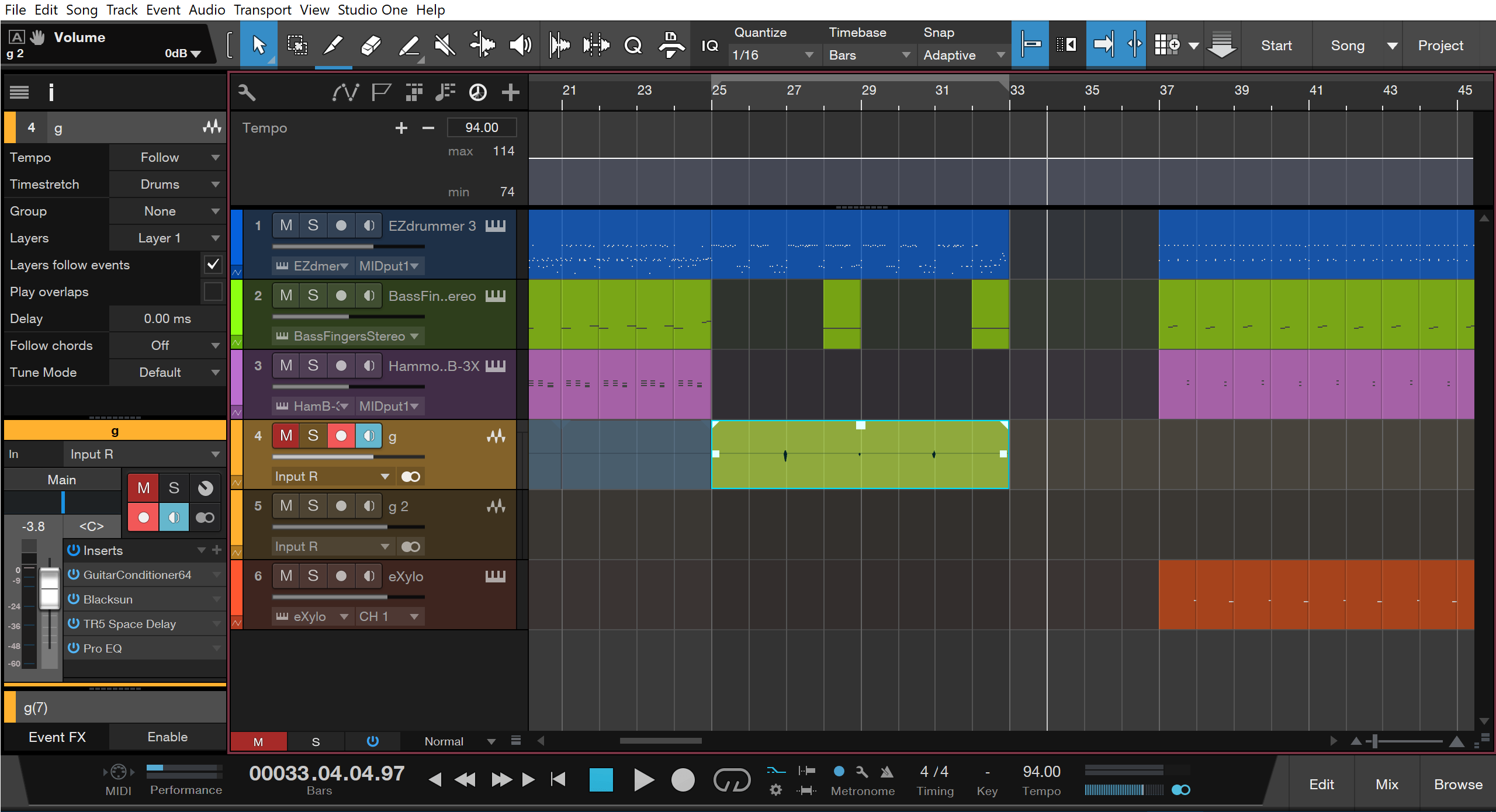Click the Mix button
1496x812 pixels.
(x=1386, y=784)
